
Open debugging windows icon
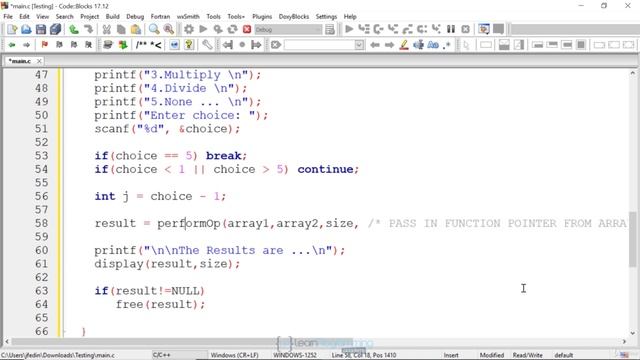coord(484,29)
